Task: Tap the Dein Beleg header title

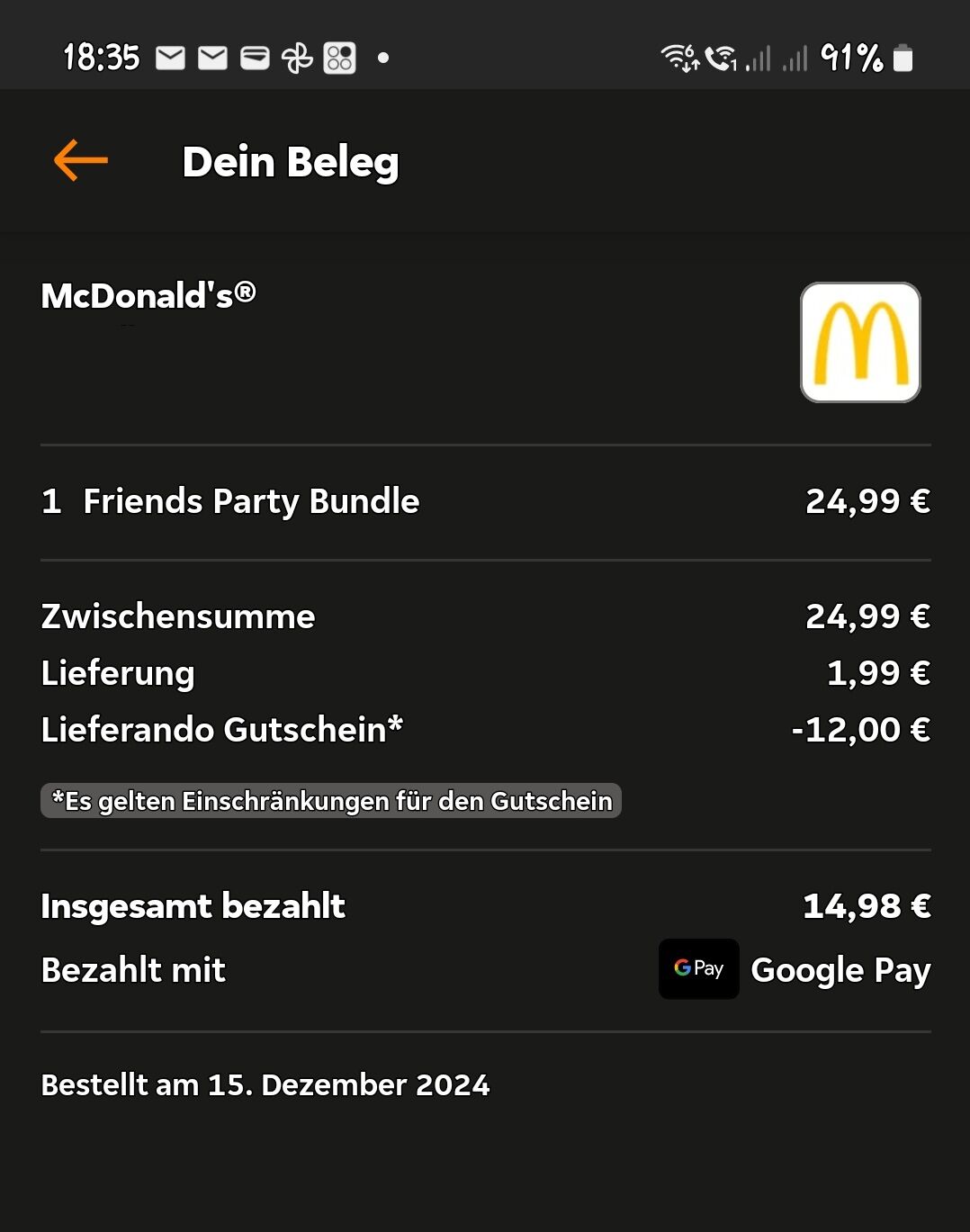Action: pos(290,162)
